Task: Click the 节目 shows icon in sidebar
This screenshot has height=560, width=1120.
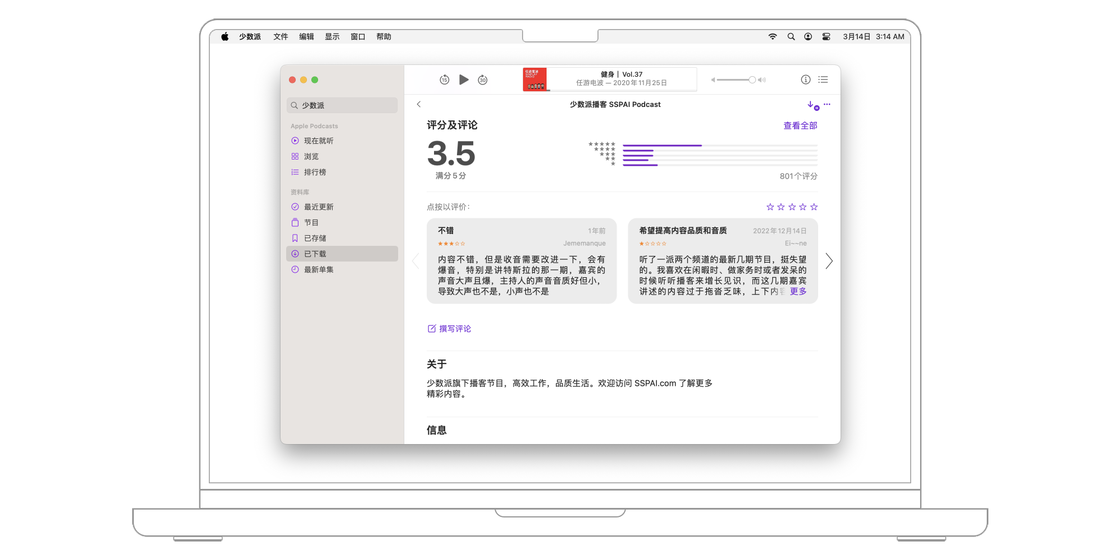Action: [295, 222]
